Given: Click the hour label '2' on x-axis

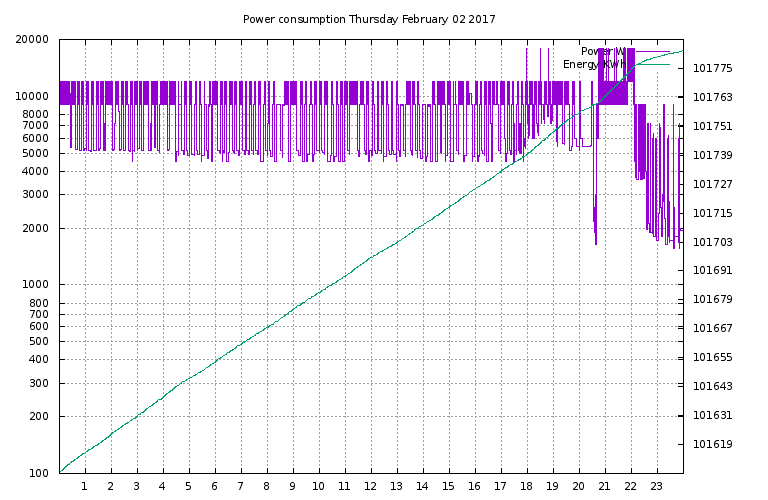Looking at the screenshot, I should [111, 486].
